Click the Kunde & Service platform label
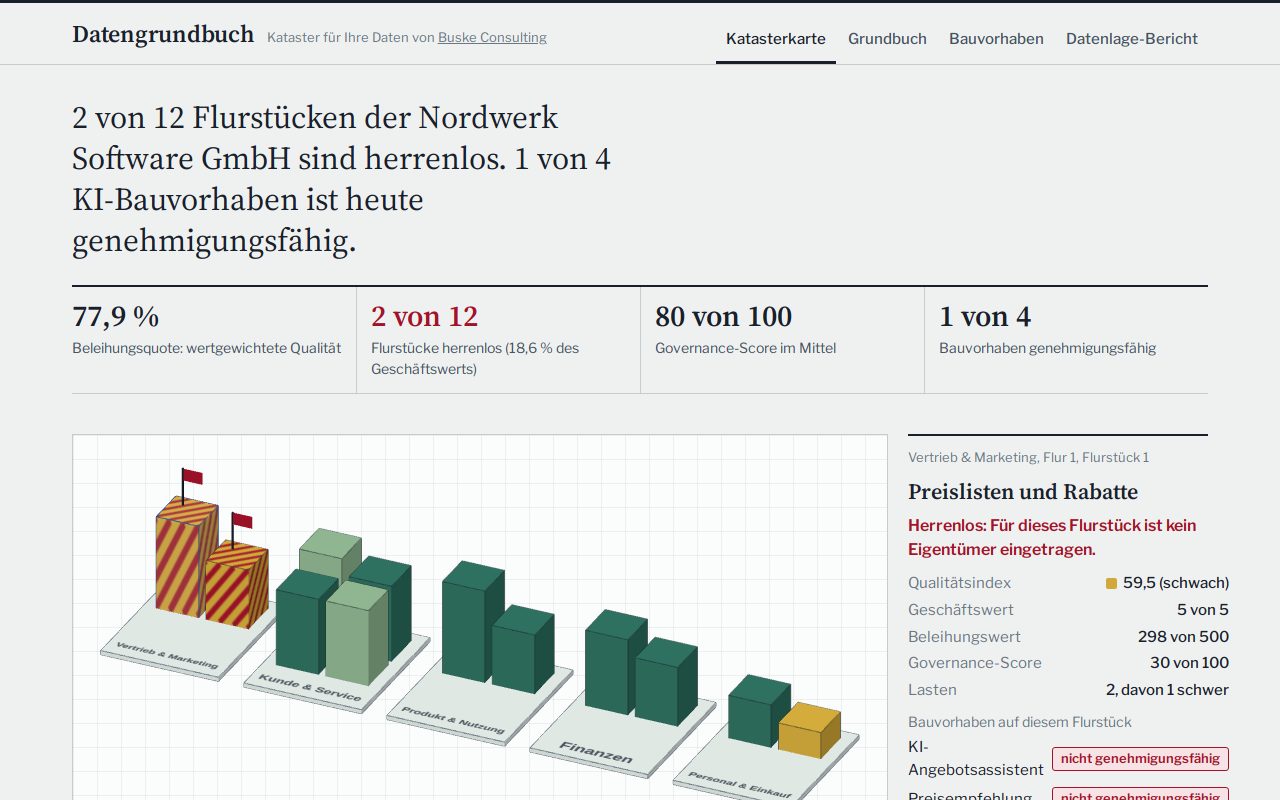The width and height of the screenshot is (1280, 800). coord(309,687)
